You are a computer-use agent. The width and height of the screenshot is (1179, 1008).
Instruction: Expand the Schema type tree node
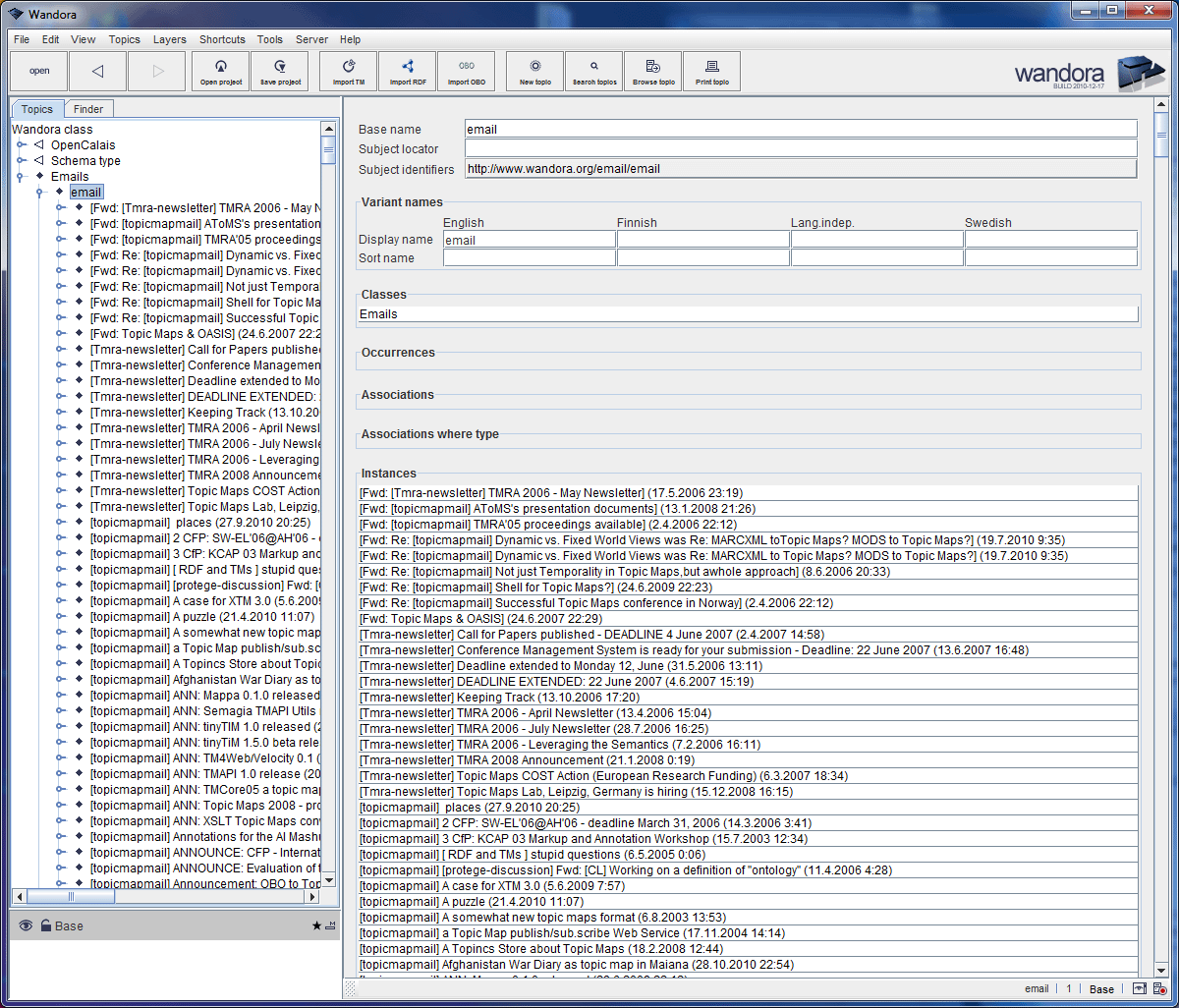tap(20, 160)
